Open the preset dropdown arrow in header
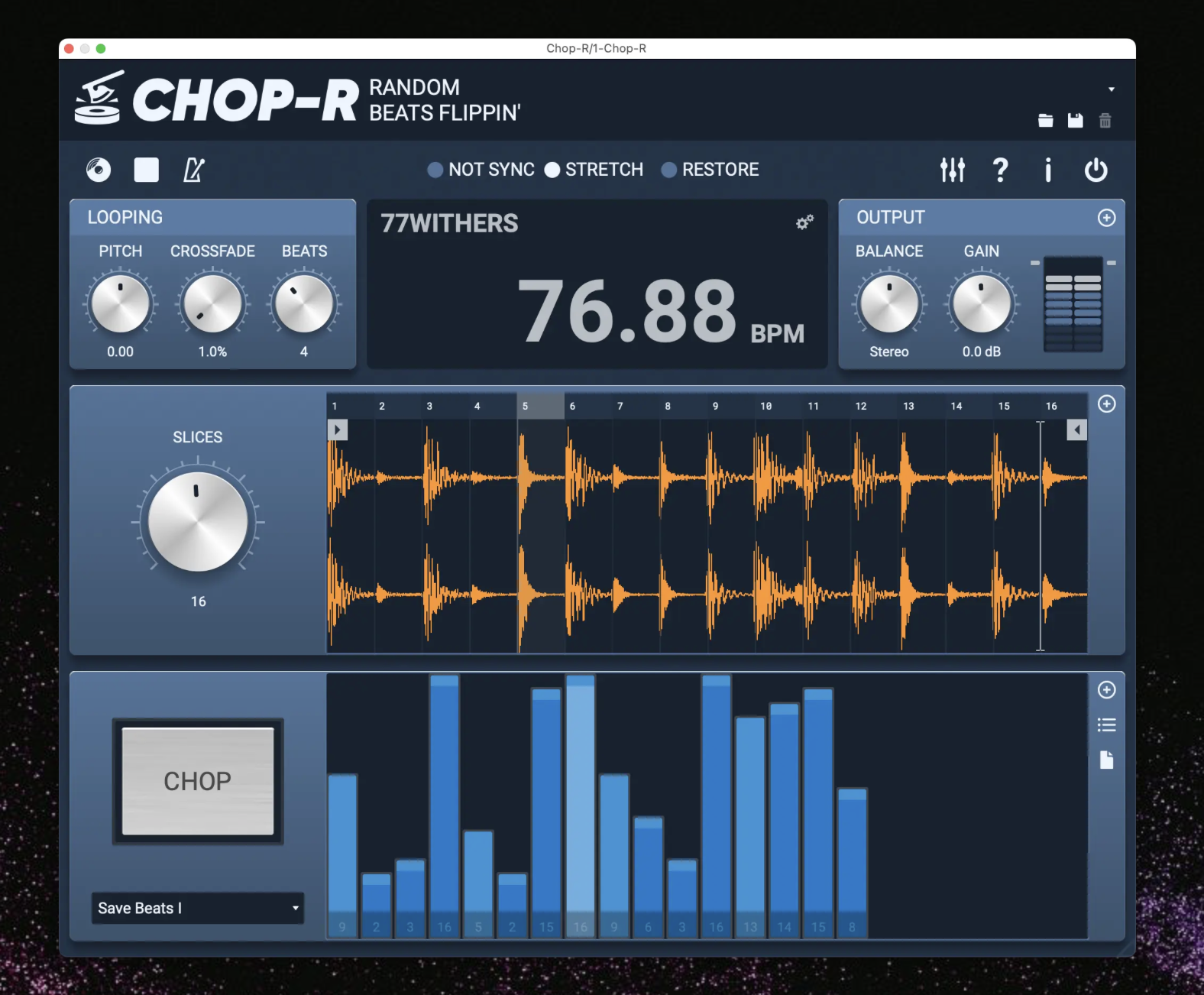The image size is (1204, 995). coord(1112,89)
